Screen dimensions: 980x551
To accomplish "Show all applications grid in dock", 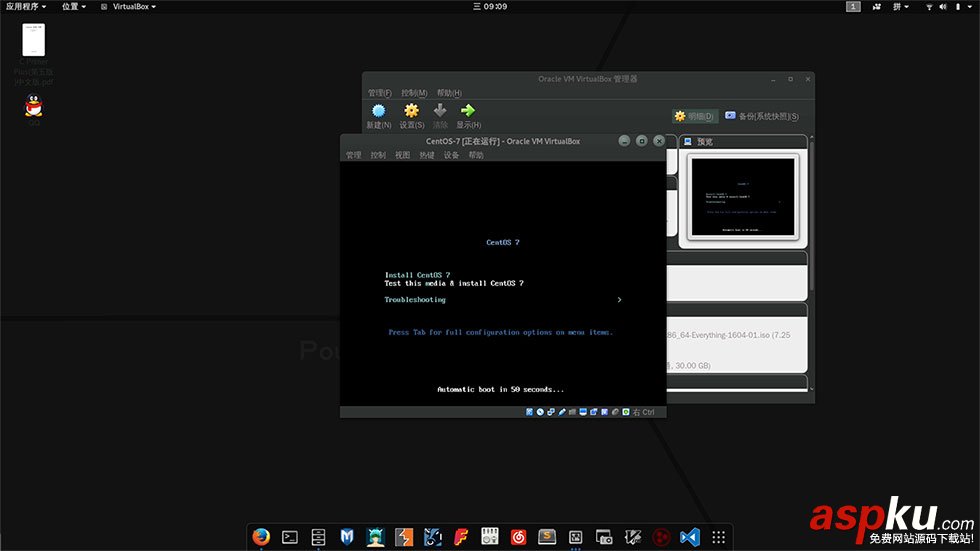I will tap(719, 537).
